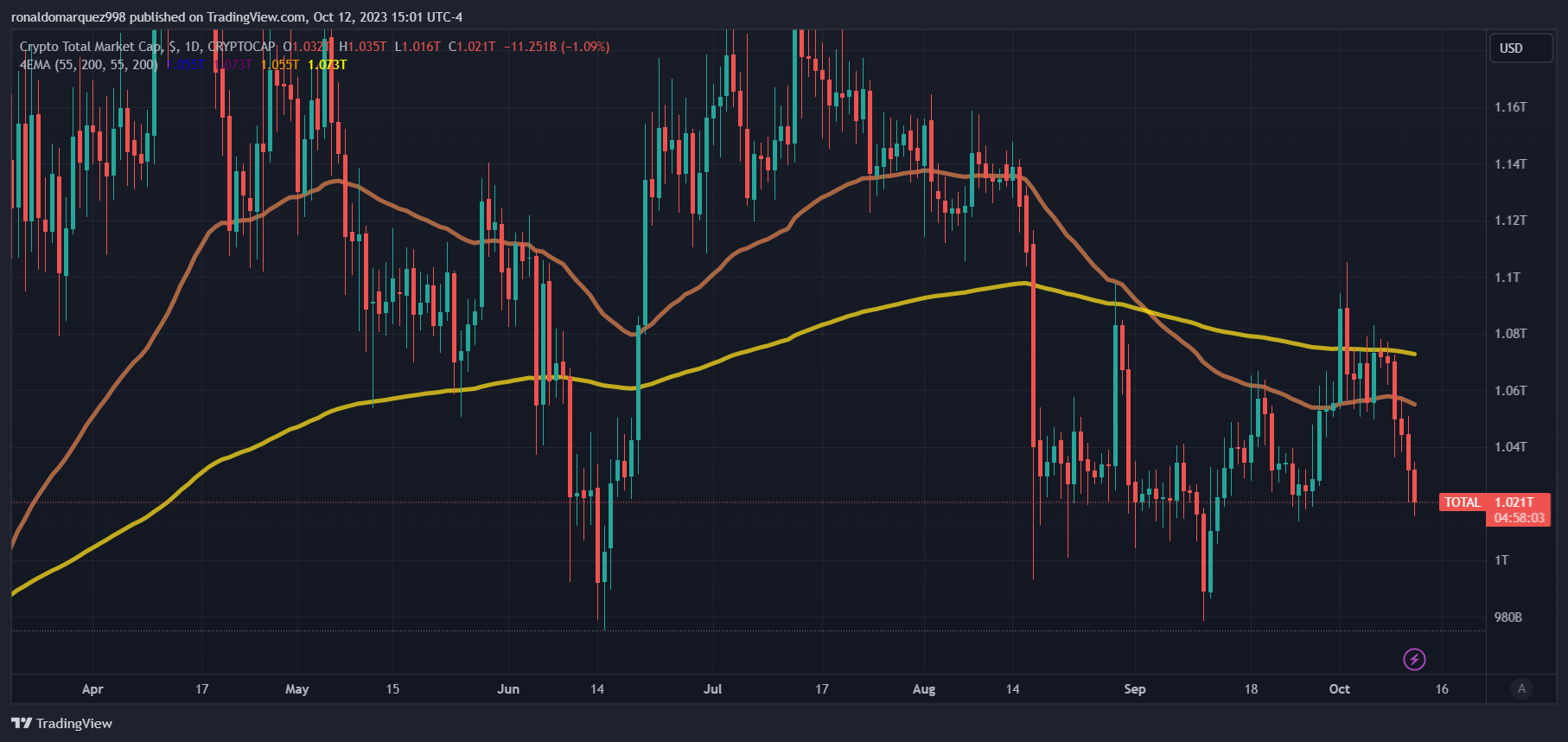Click the 16 label right of Oct
Image resolution: width=1568 pixels, height=742 pixels.
(x=1442, y=689)
